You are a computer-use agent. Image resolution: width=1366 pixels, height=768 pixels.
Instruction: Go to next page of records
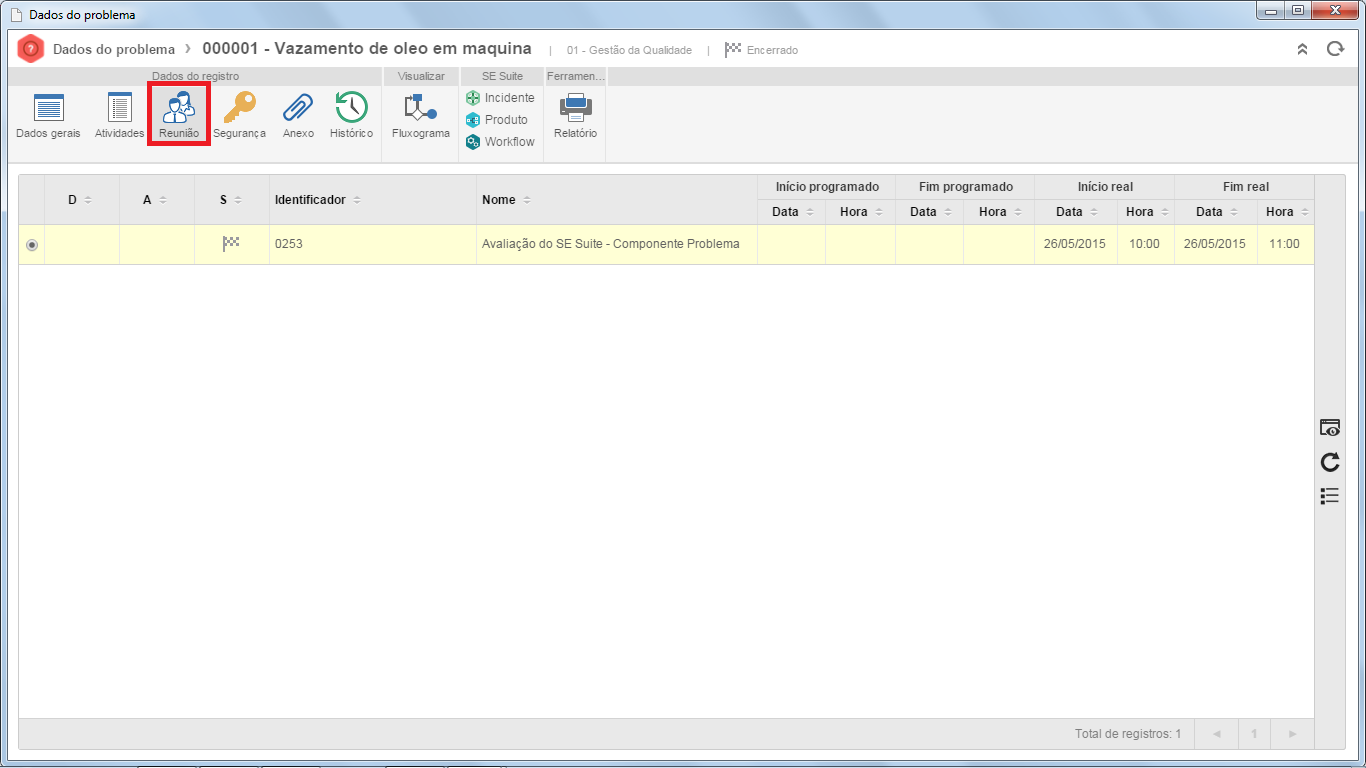(1292, 734)
